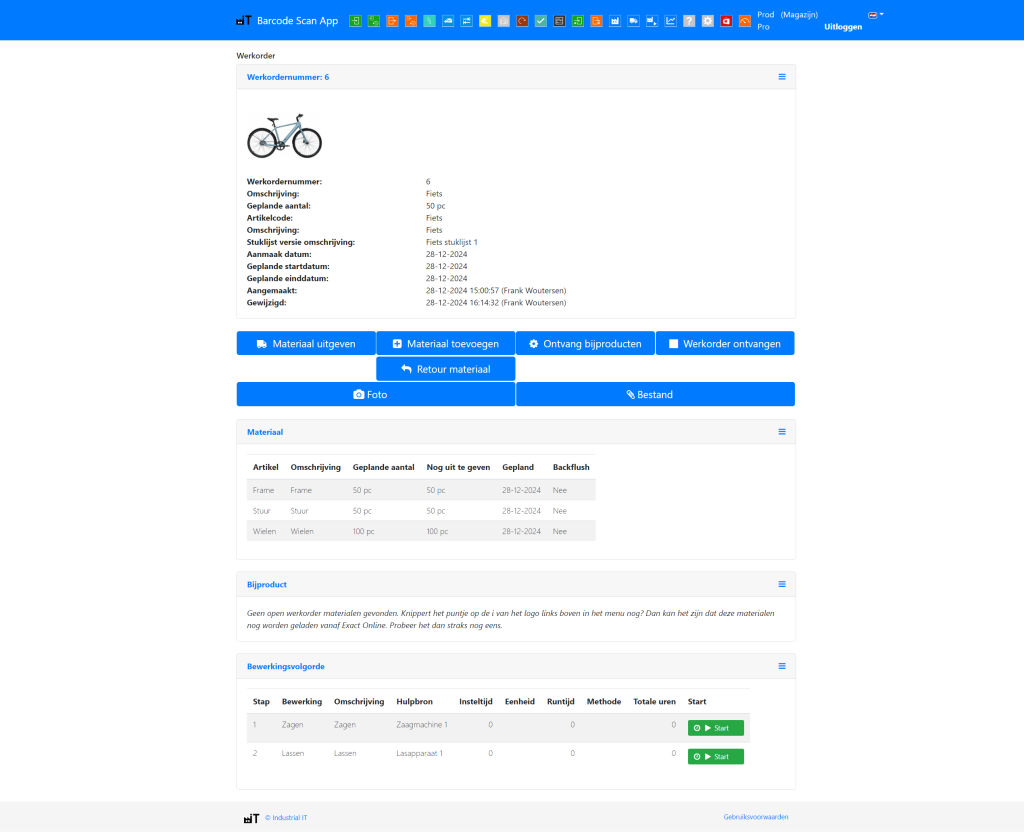Image resolution: width=1024 pixels, height=833 pixels.
Task: Click the Materiaal uitgeven button
Action: [306, 342]
